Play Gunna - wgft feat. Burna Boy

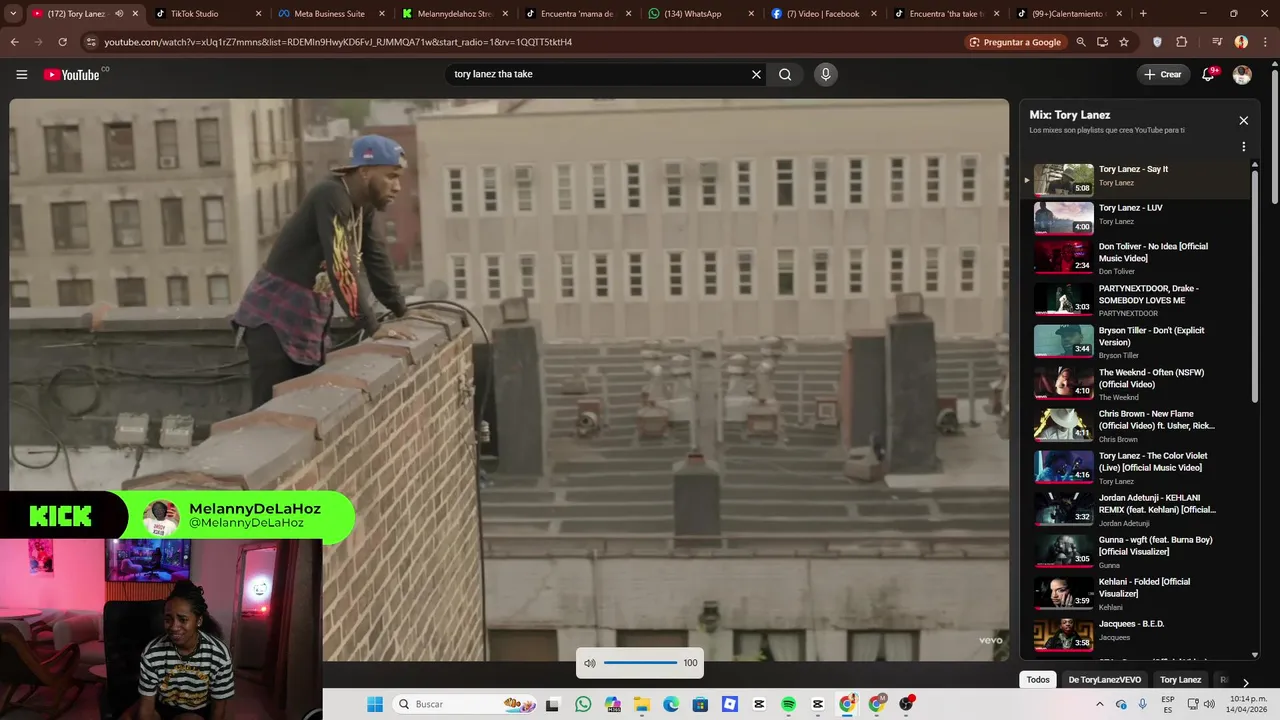click(x=1135, y=551)
